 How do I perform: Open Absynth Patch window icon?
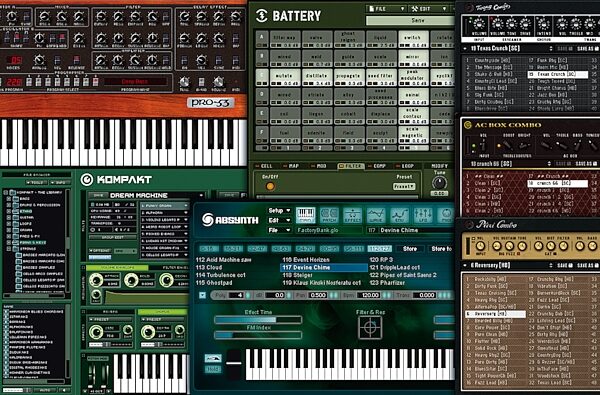tap(329, 215)
